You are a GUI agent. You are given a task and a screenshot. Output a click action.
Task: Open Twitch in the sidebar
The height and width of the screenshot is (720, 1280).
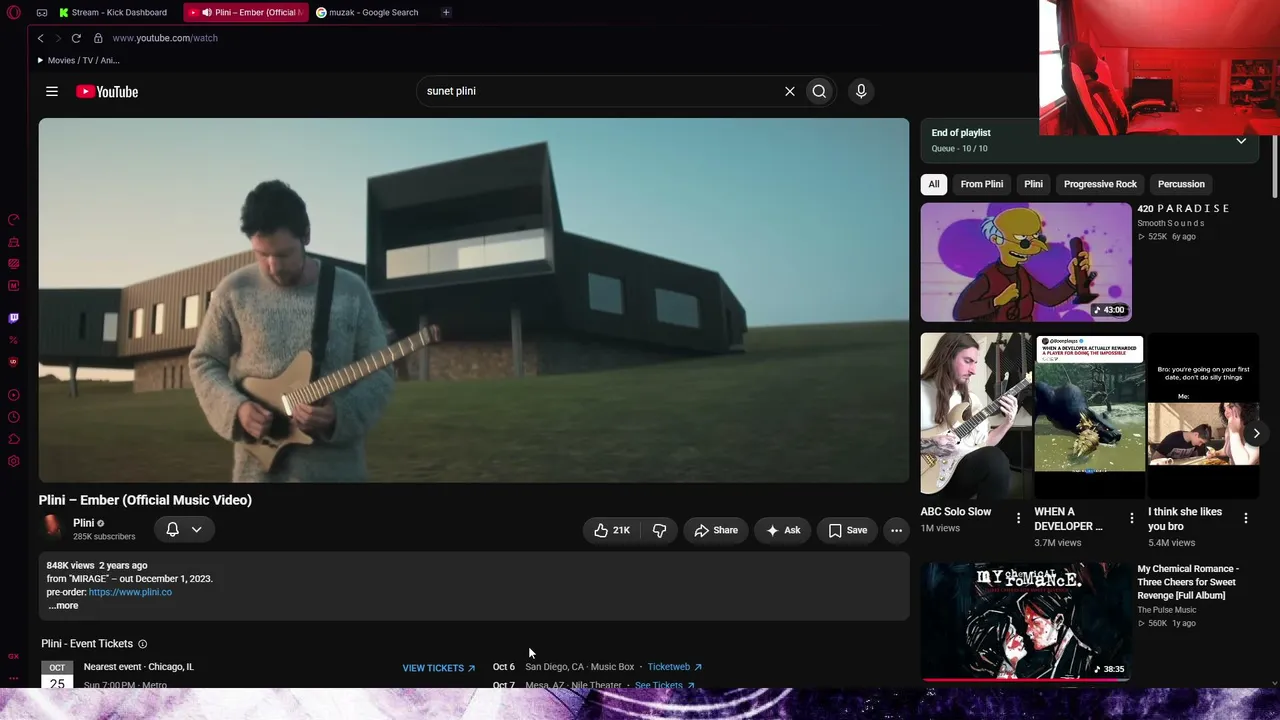point(13,318)
